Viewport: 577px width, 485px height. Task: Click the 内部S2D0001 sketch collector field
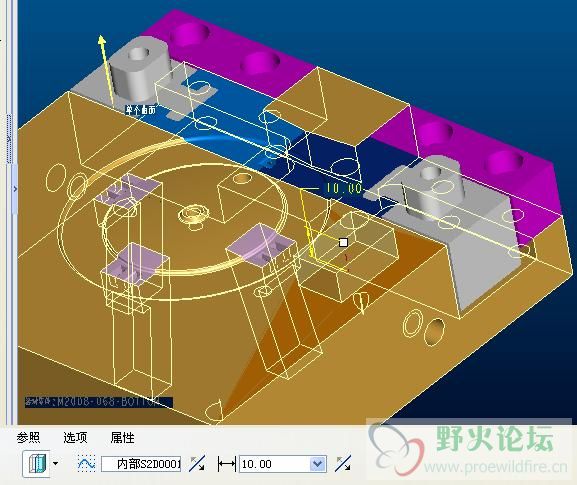coord(141,464)
